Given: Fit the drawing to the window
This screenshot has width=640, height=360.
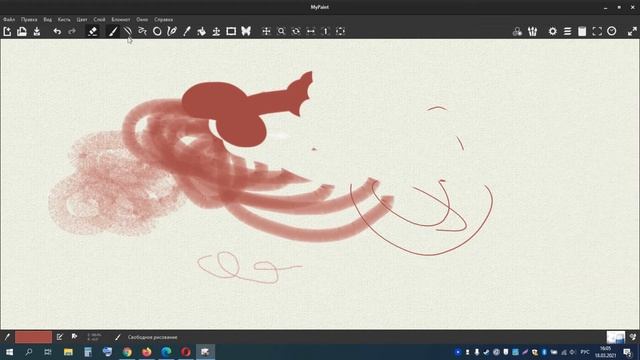Looking at the screenshot, I should pyautogui.click(x=340, y=31).
